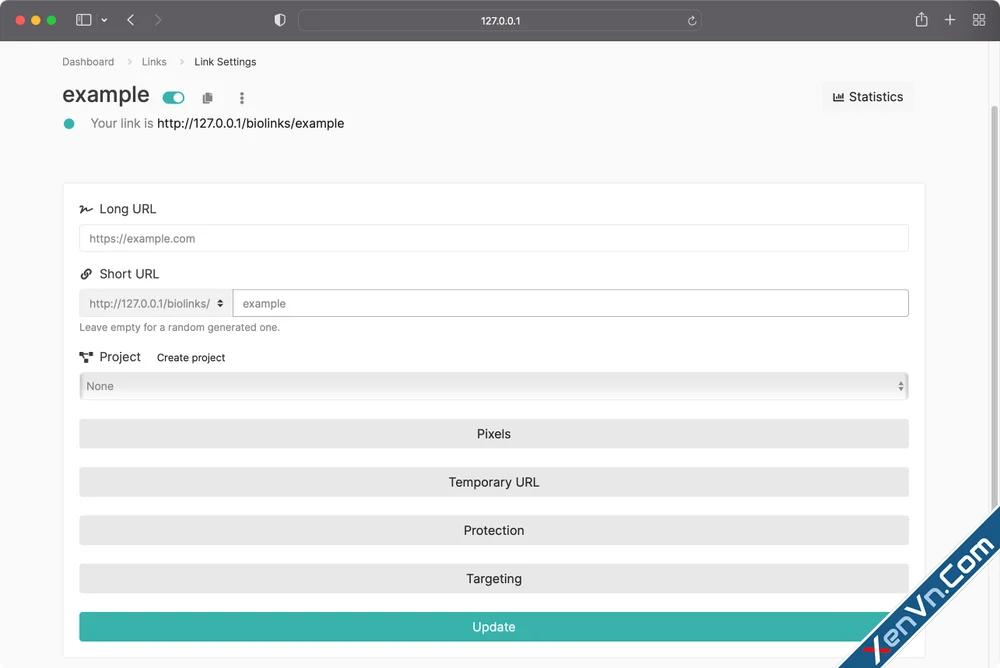Open a new browser tab
Screen dimensions: 1000x668
[x=950, y=20]
